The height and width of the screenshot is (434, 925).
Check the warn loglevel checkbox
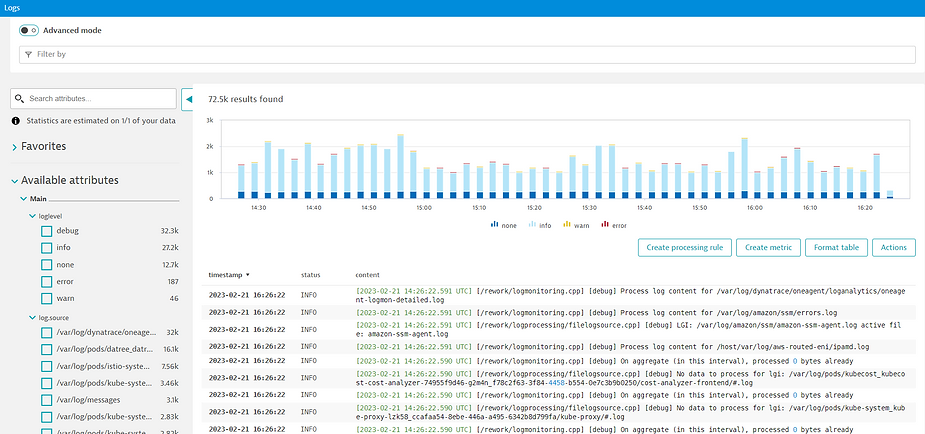click(x=47, y=298)
